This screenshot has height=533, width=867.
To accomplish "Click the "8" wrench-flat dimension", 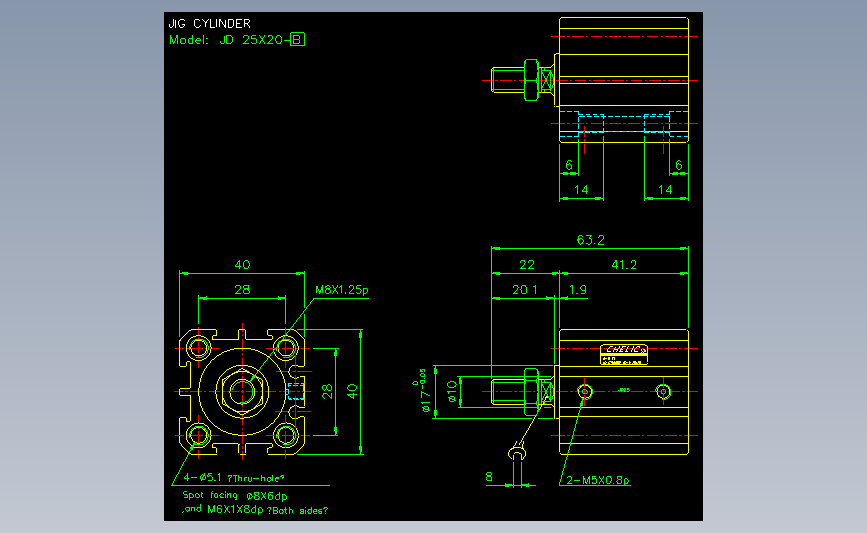I will (x=489, y=477).
